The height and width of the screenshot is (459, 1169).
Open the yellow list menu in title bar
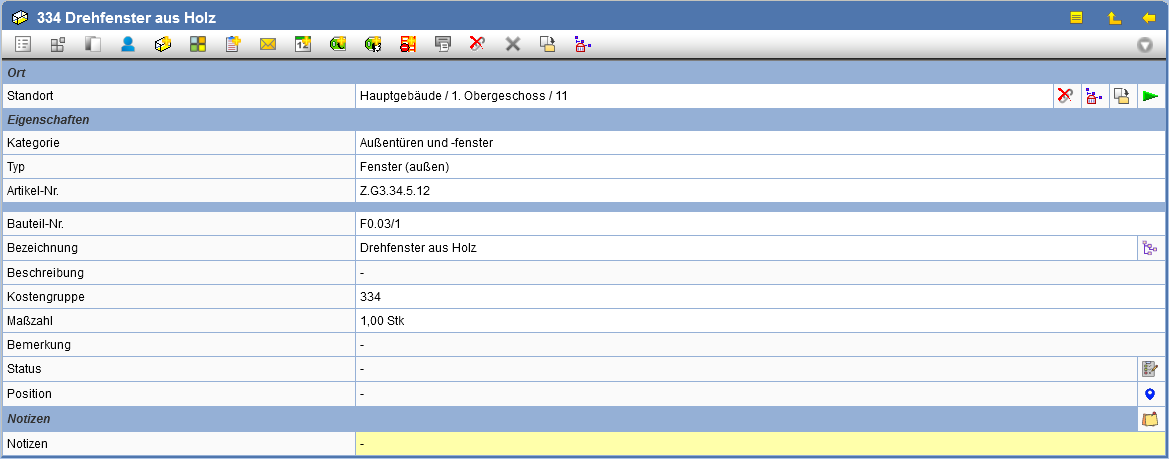point(1077,17)
